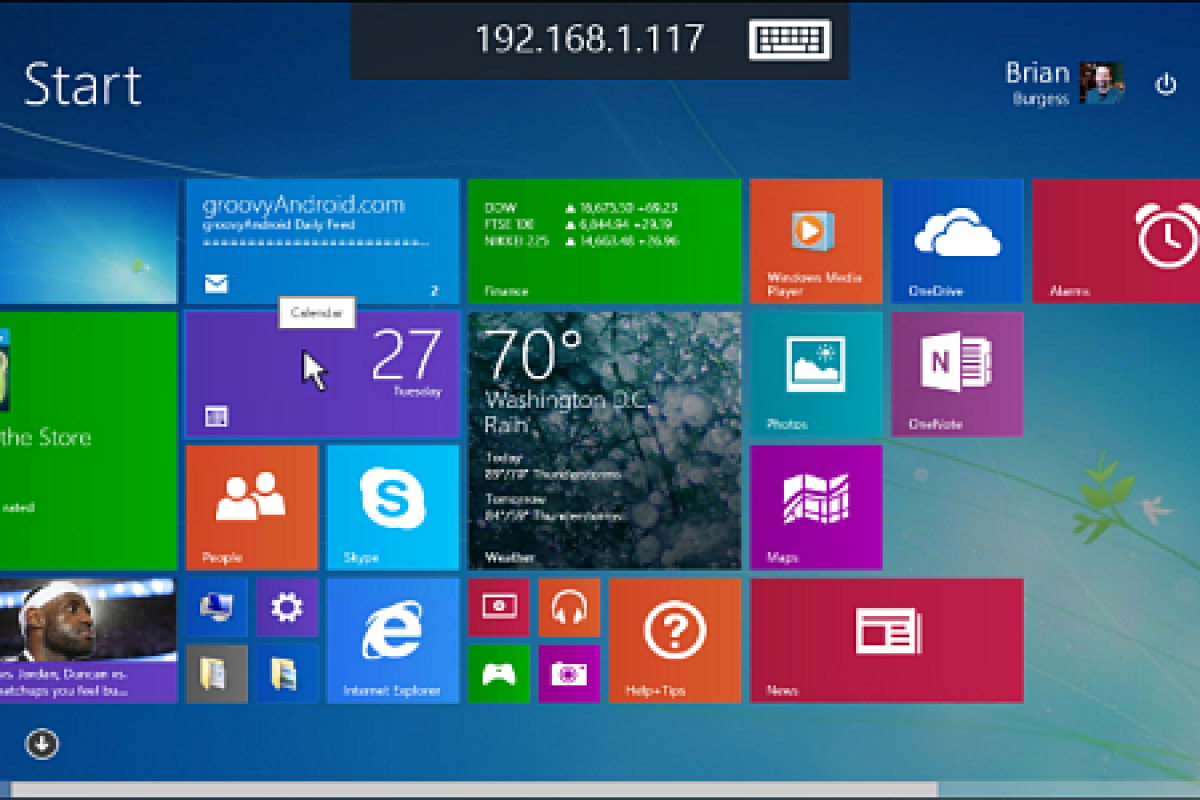
Task: Open the Desktop tile
Action: [88, 241]
